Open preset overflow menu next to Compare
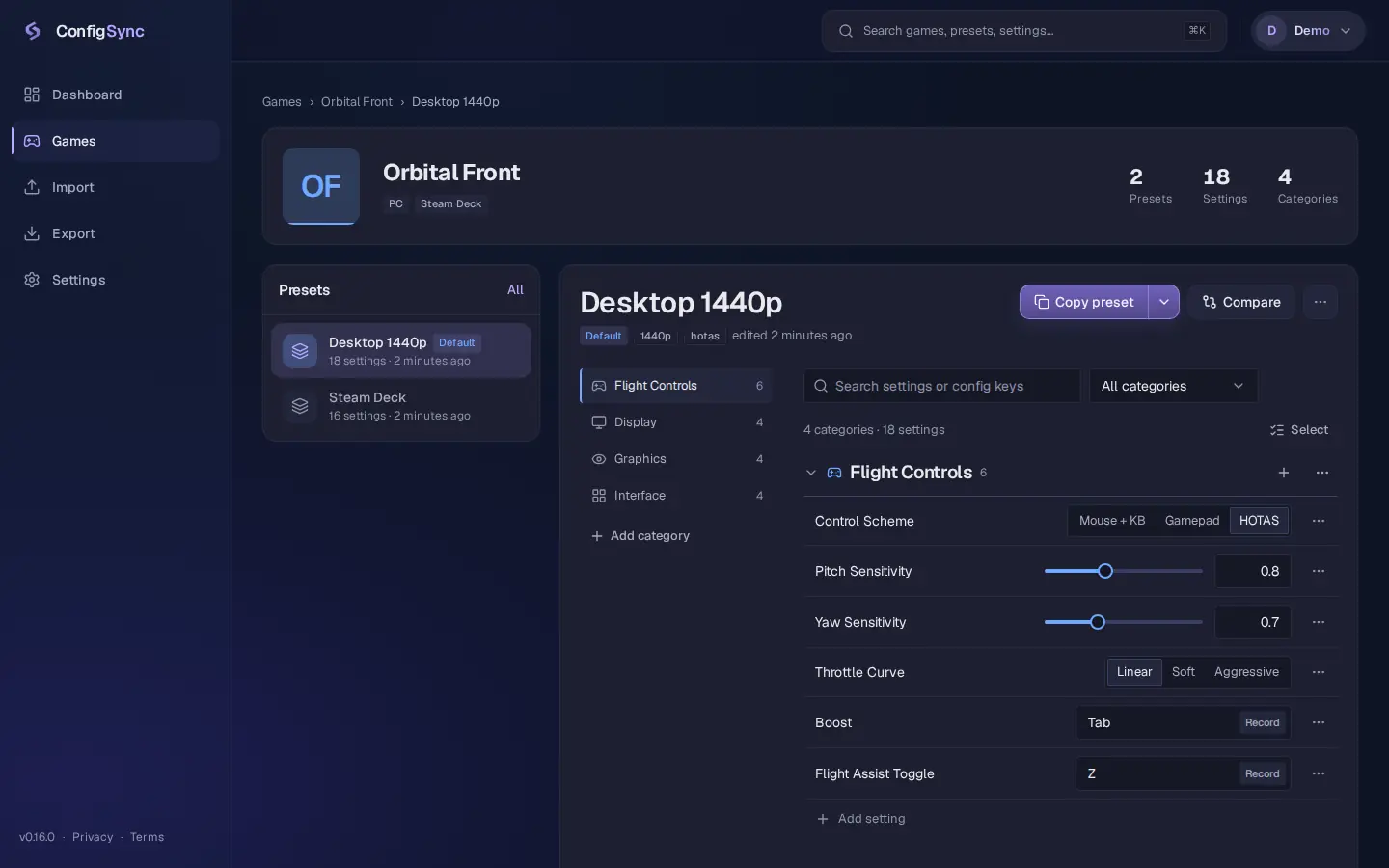Image resolution: width=1389 pixels, height=868 pixels. tap(1321, 302)
